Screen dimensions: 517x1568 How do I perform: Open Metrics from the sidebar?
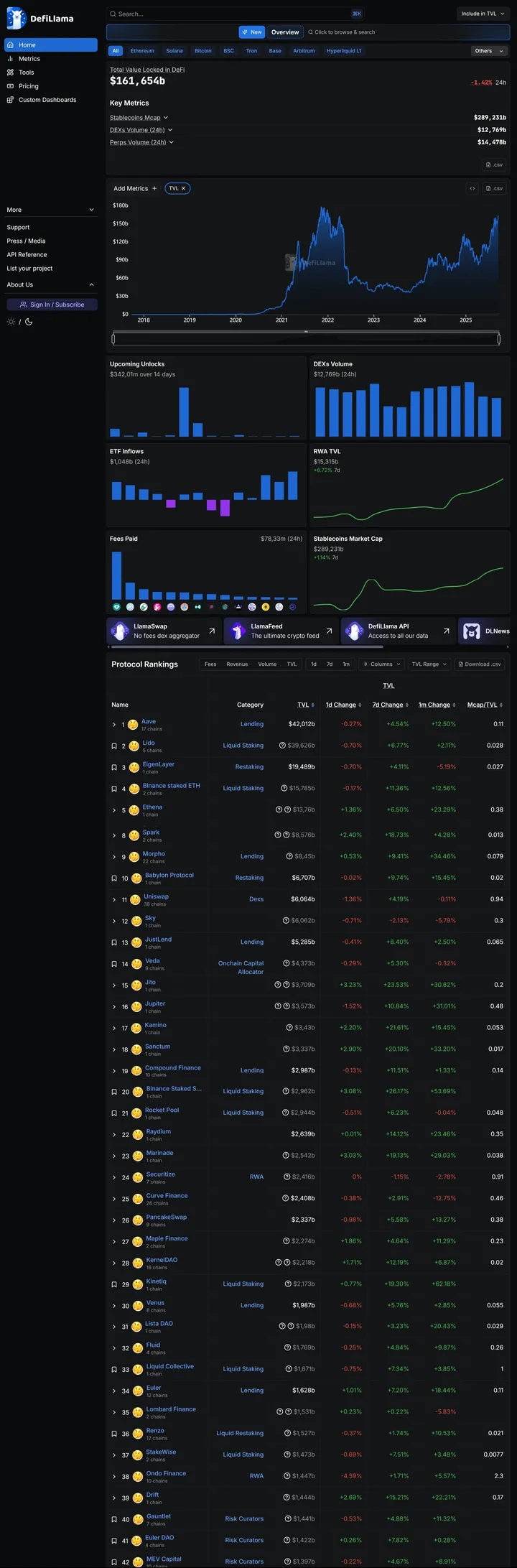click(x=29, y=59)
